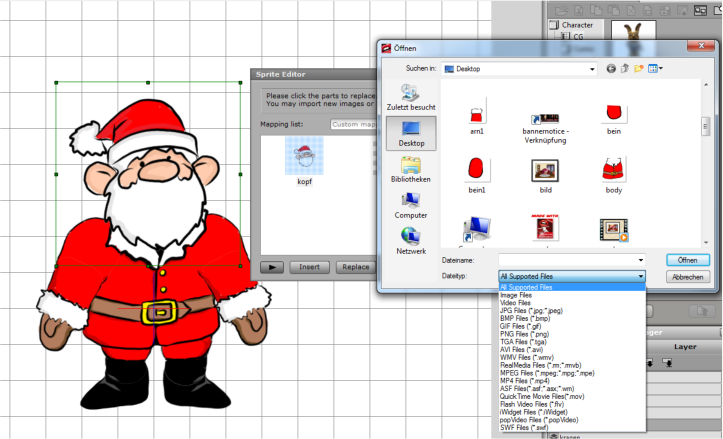Select the kopf sprite thumbnail
Screen dimensions: 723x439
pyautogui.click(x=305, y=158)
